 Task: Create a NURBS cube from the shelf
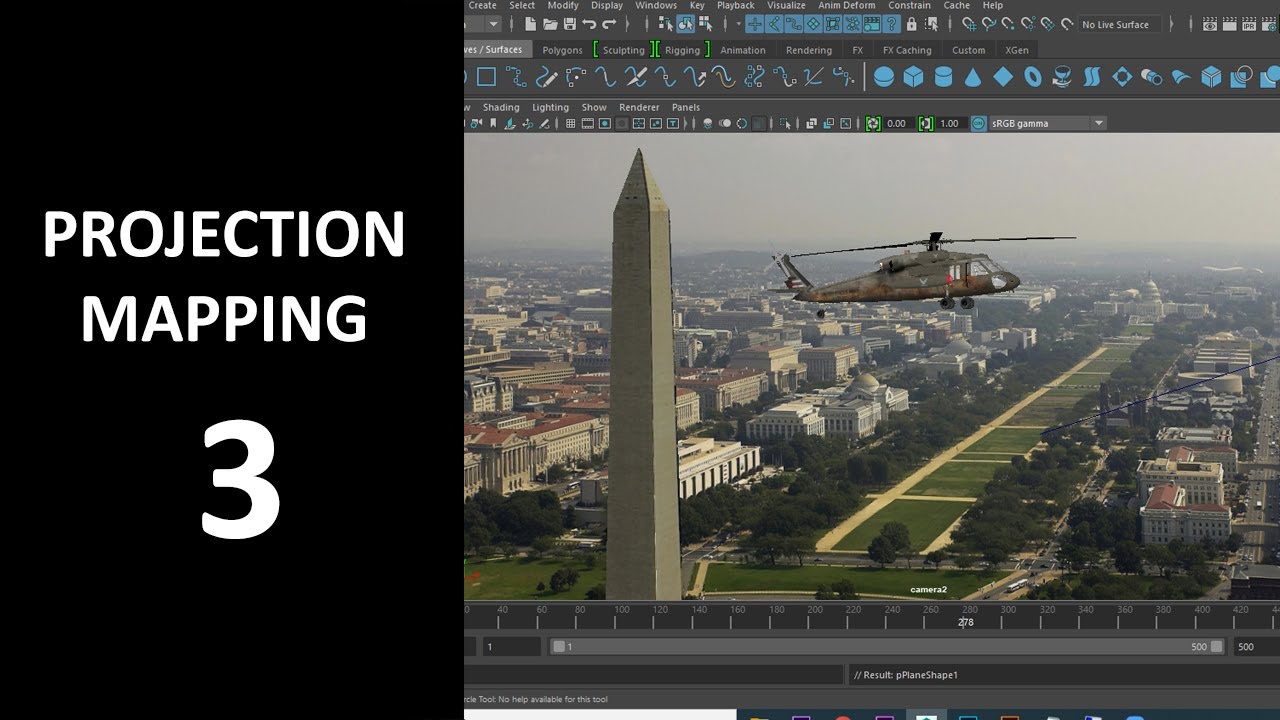coord(913,77)
